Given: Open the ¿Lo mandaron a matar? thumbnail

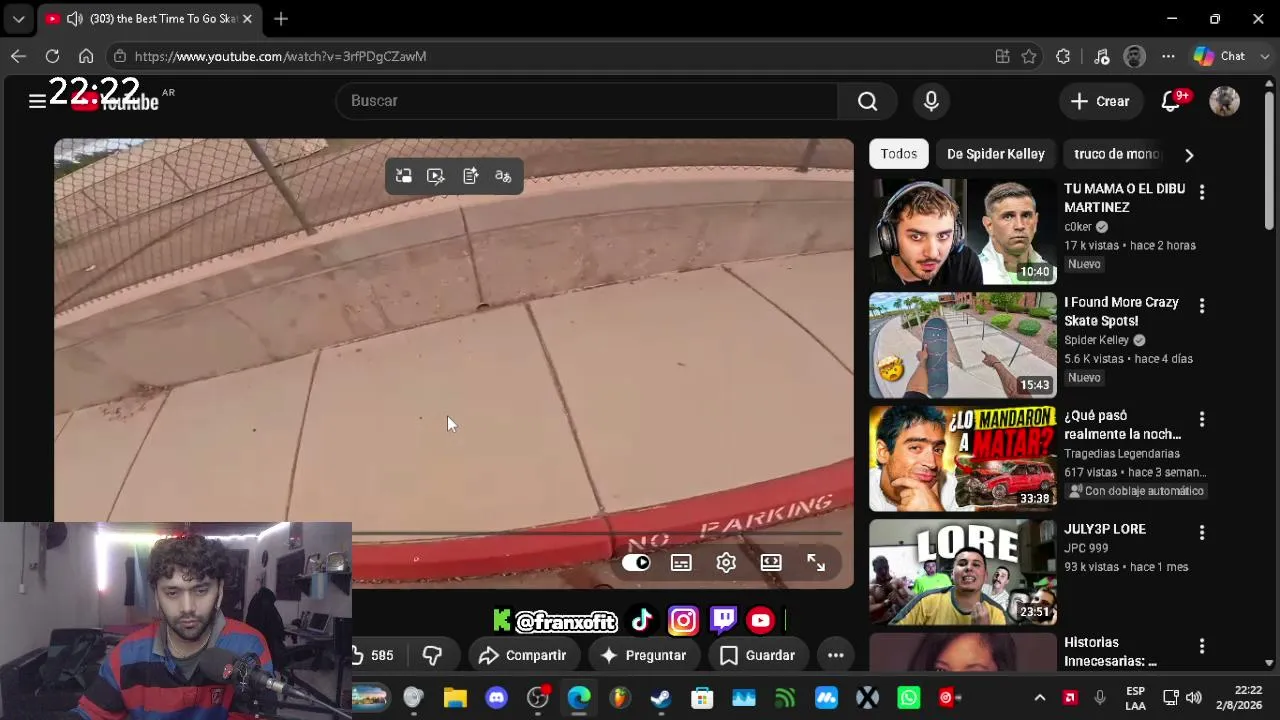Looking at the screenshot, I should pyautogui.click(x=962, y=459).
